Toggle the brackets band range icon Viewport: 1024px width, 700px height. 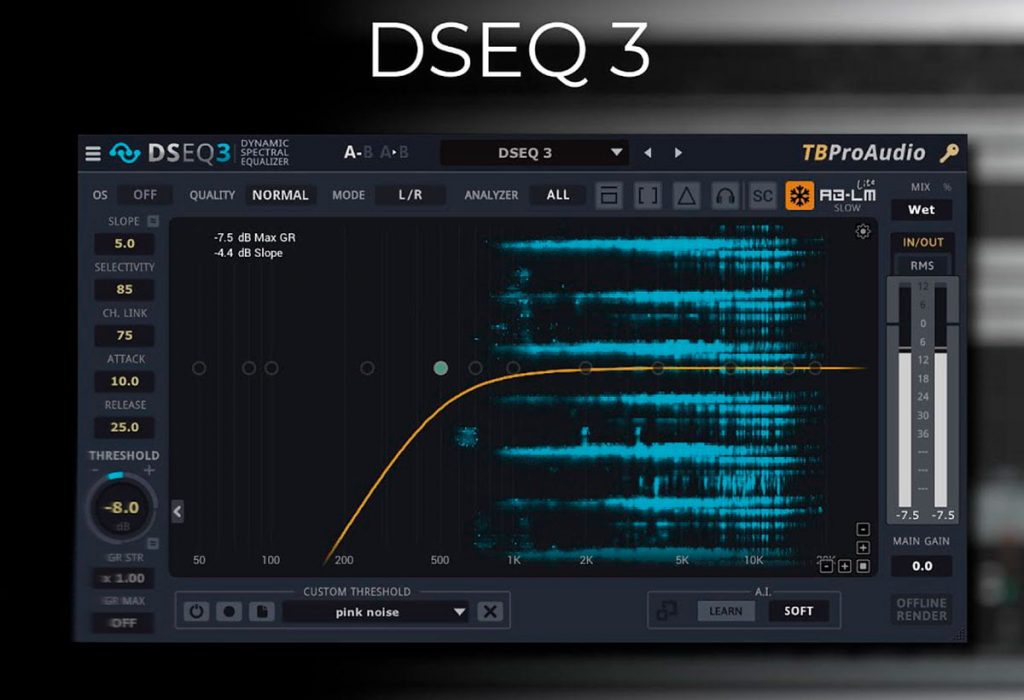pyautogui.click(x=647, y=195)
